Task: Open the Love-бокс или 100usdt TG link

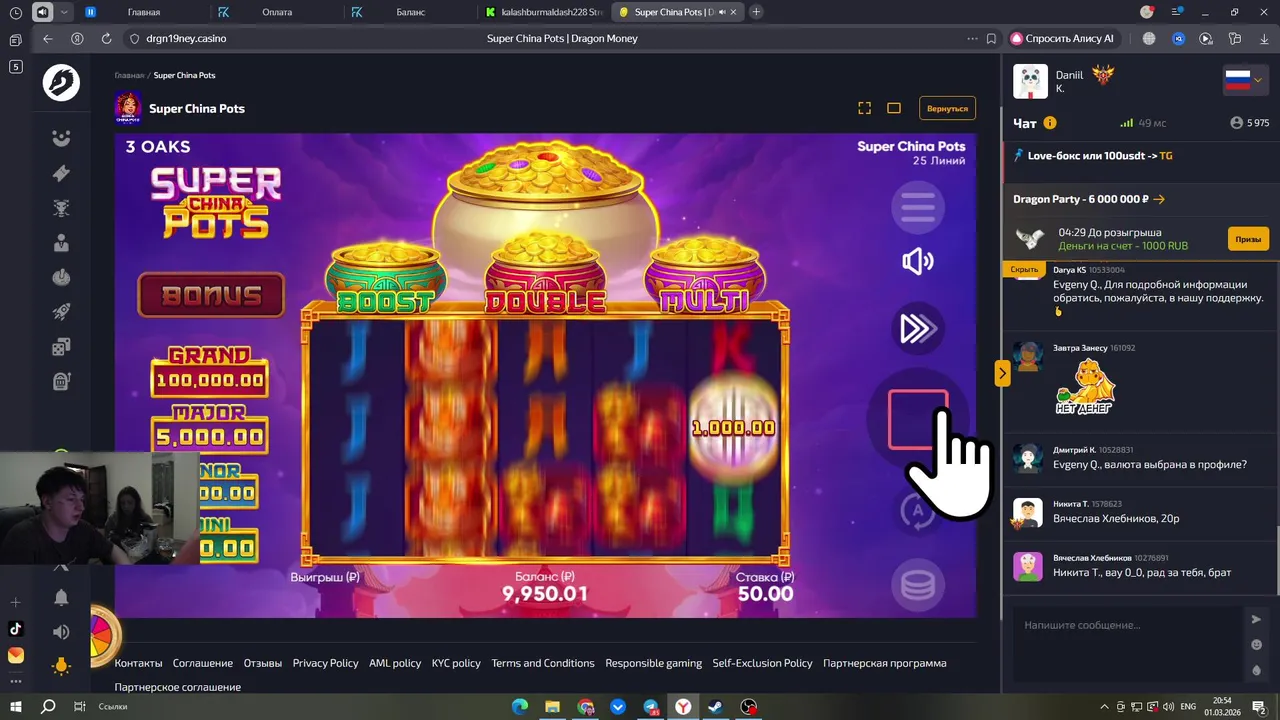Action: [1093, 156]
